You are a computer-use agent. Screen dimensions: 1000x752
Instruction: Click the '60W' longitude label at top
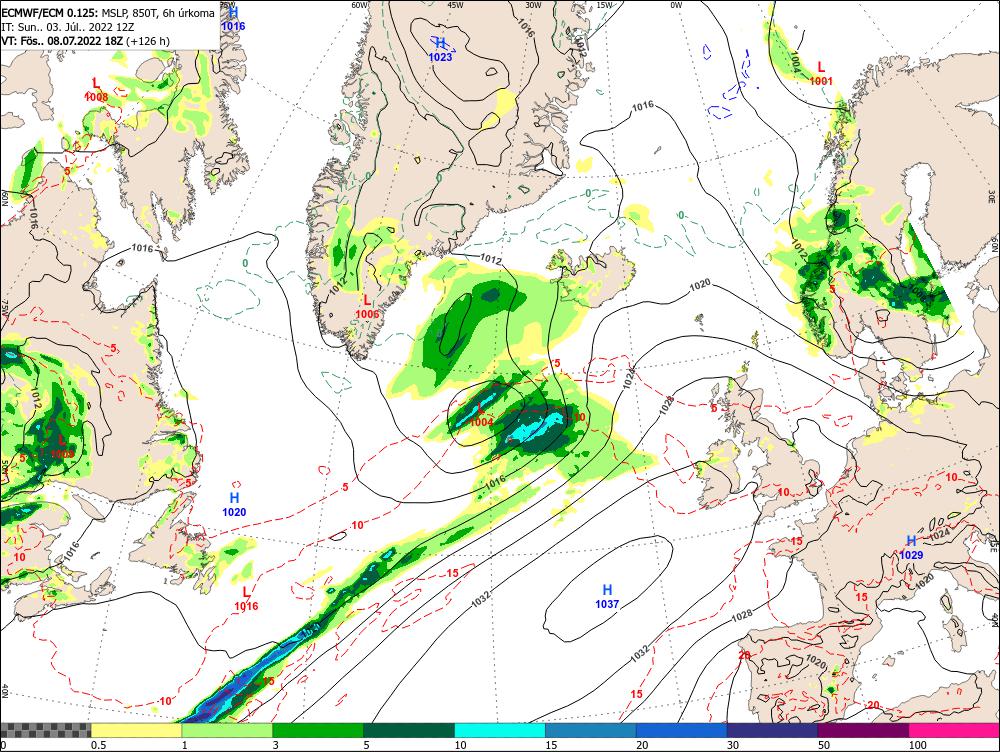tap(360, 4)
